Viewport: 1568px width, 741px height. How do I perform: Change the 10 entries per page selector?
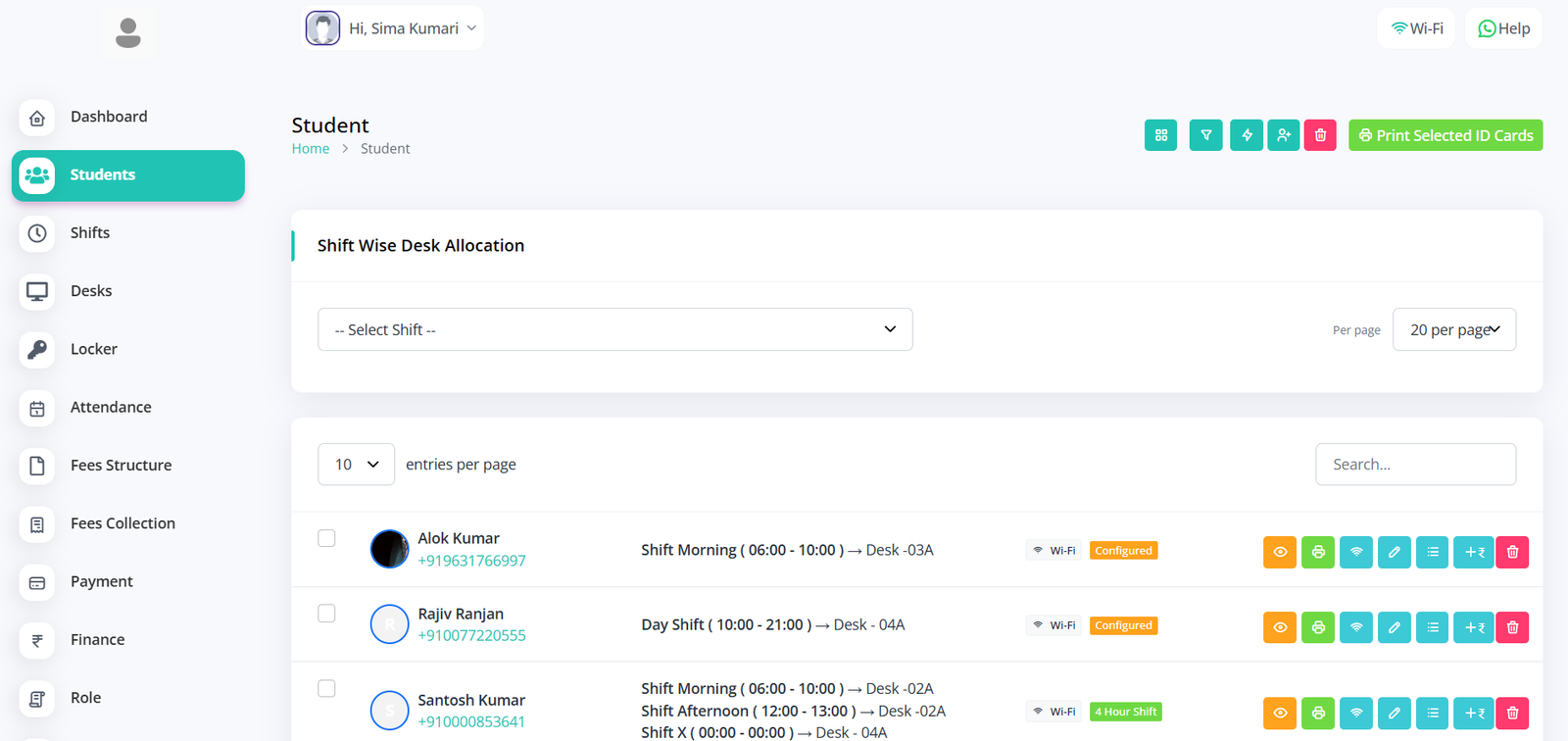[356, 465]
